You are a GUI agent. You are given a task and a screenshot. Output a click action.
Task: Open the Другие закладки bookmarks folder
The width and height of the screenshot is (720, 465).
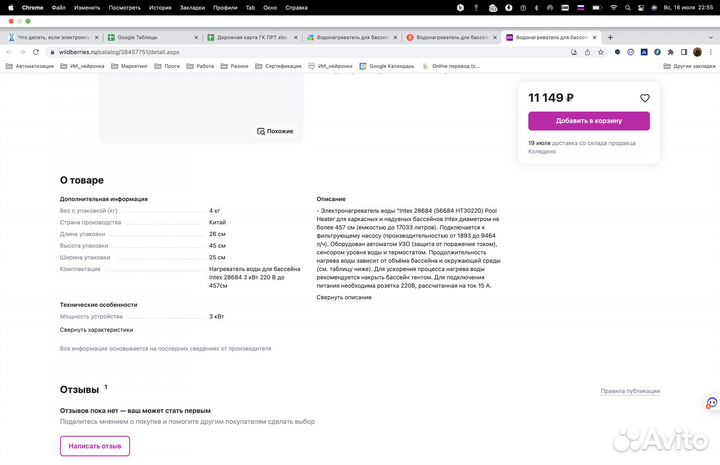pyautogui.click(x=690, y=67)
